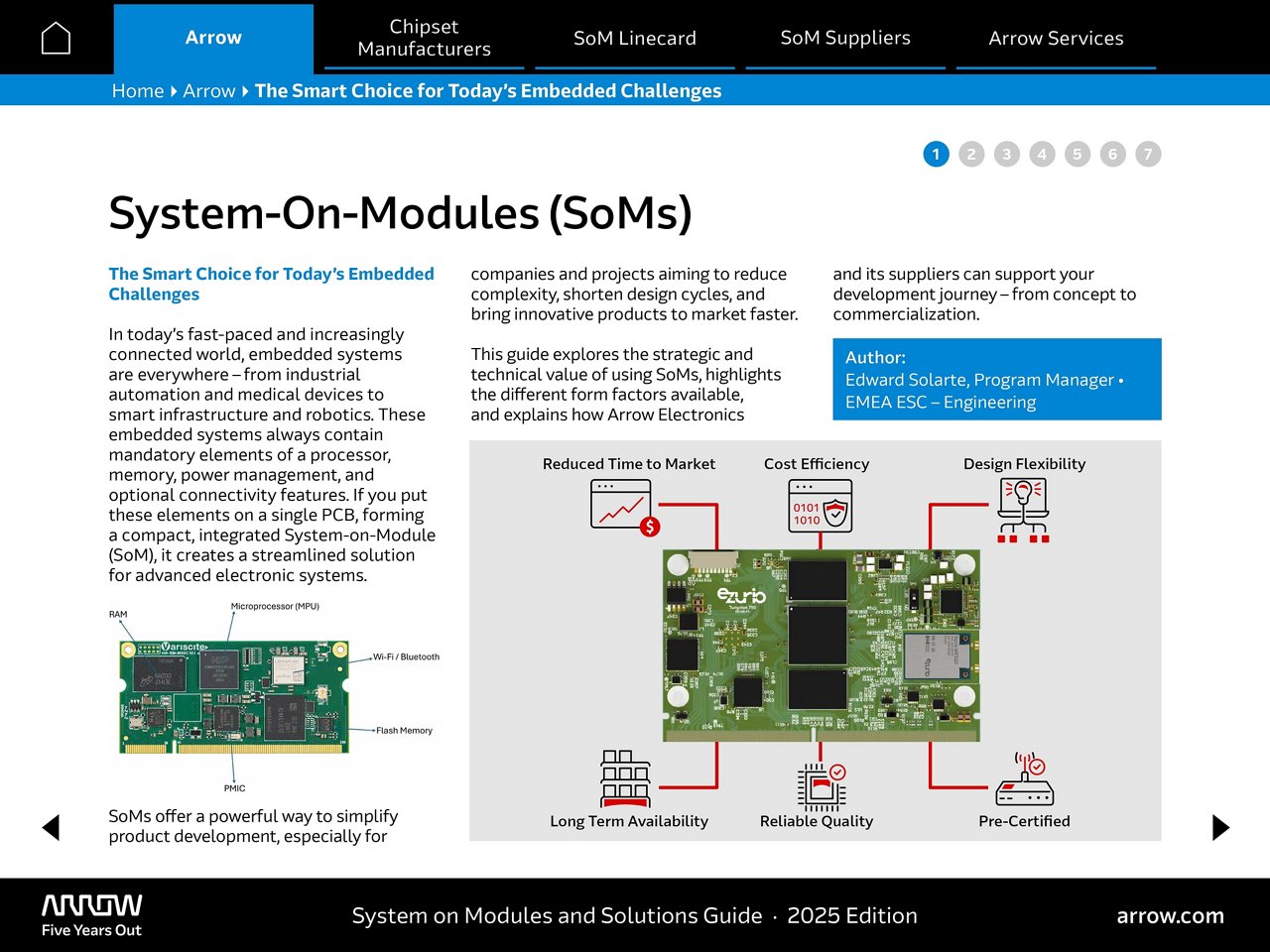
Task: Jump to page 4 in the pagination
Action: pos(1042,154)
